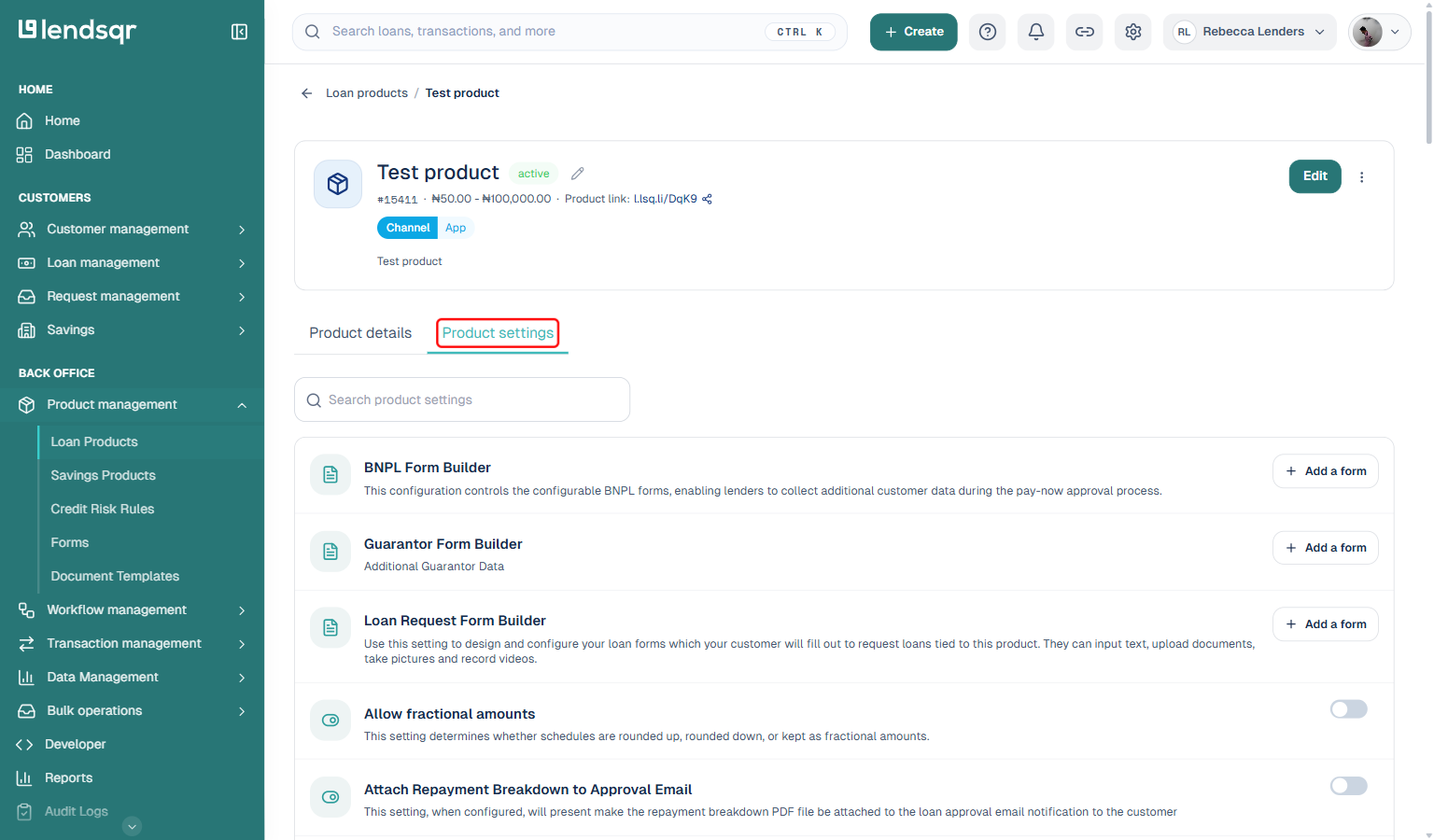Screen dimensions: 1434x840
Task: Expand Customer management menu
Action: click(x=132, y=230)
